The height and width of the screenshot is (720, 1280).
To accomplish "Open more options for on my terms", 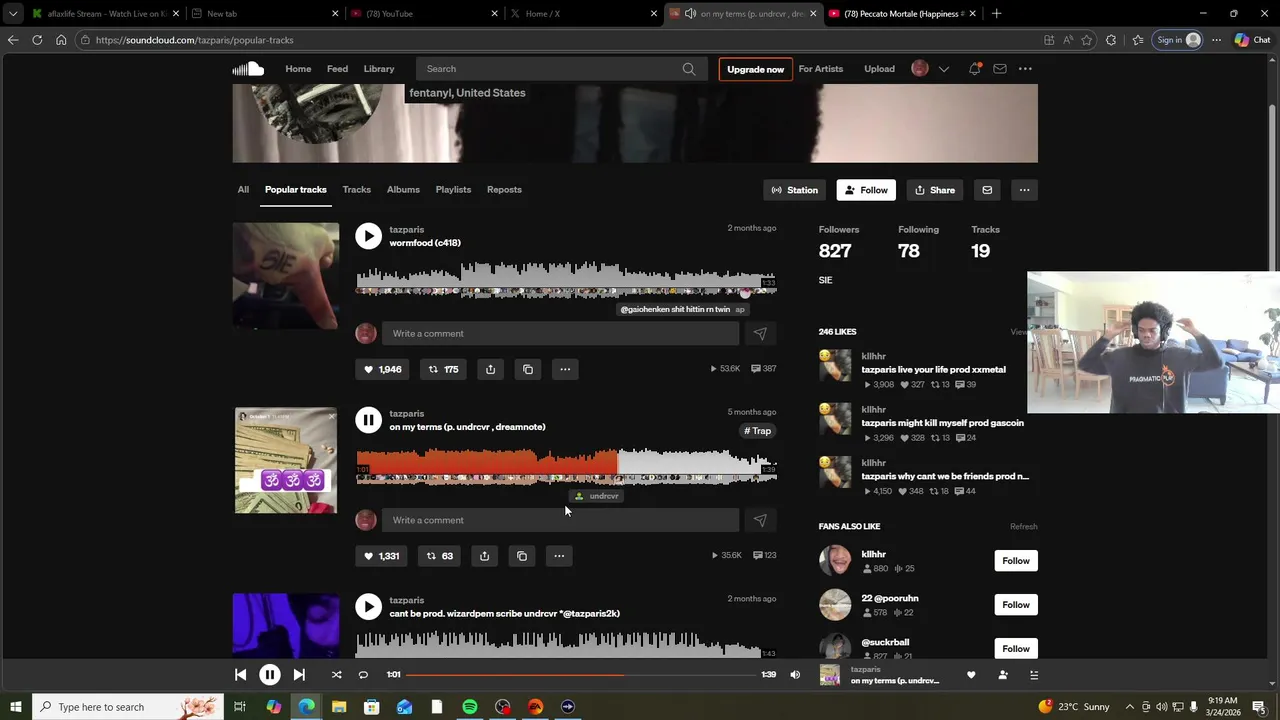I will 559,556.
